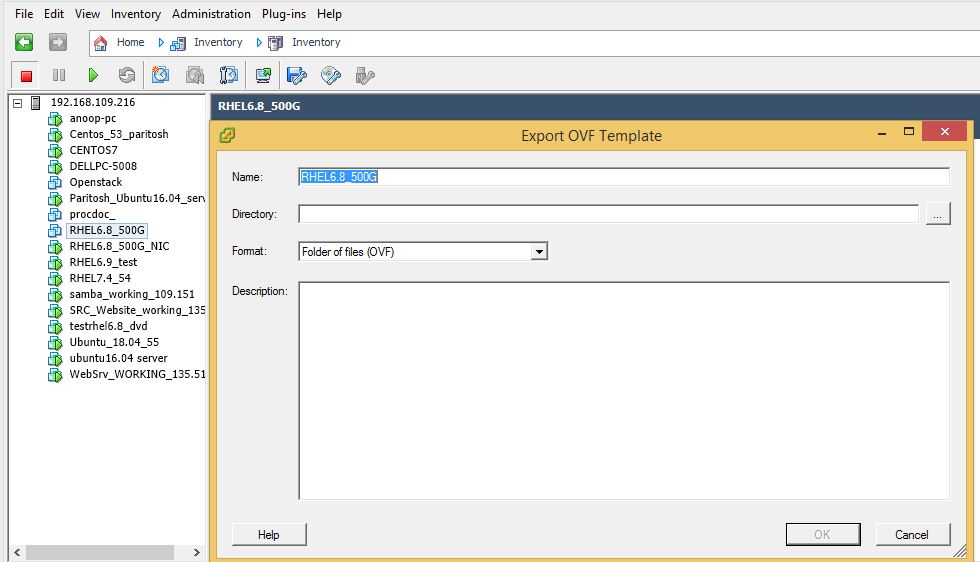
Task: Open the Administration menu
Action: [211, 14]
